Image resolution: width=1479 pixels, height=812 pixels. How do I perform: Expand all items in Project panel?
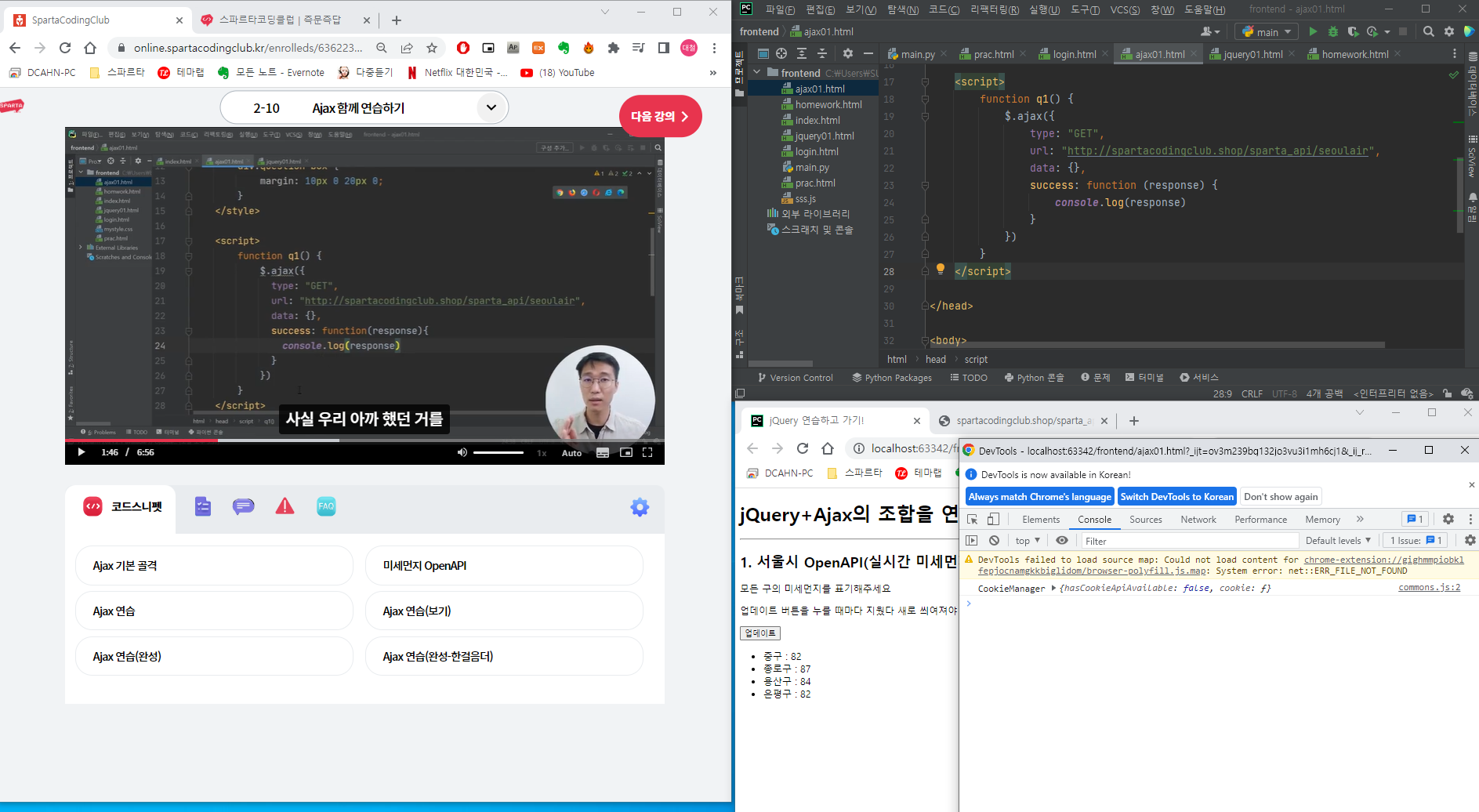(x=801, y=53)
